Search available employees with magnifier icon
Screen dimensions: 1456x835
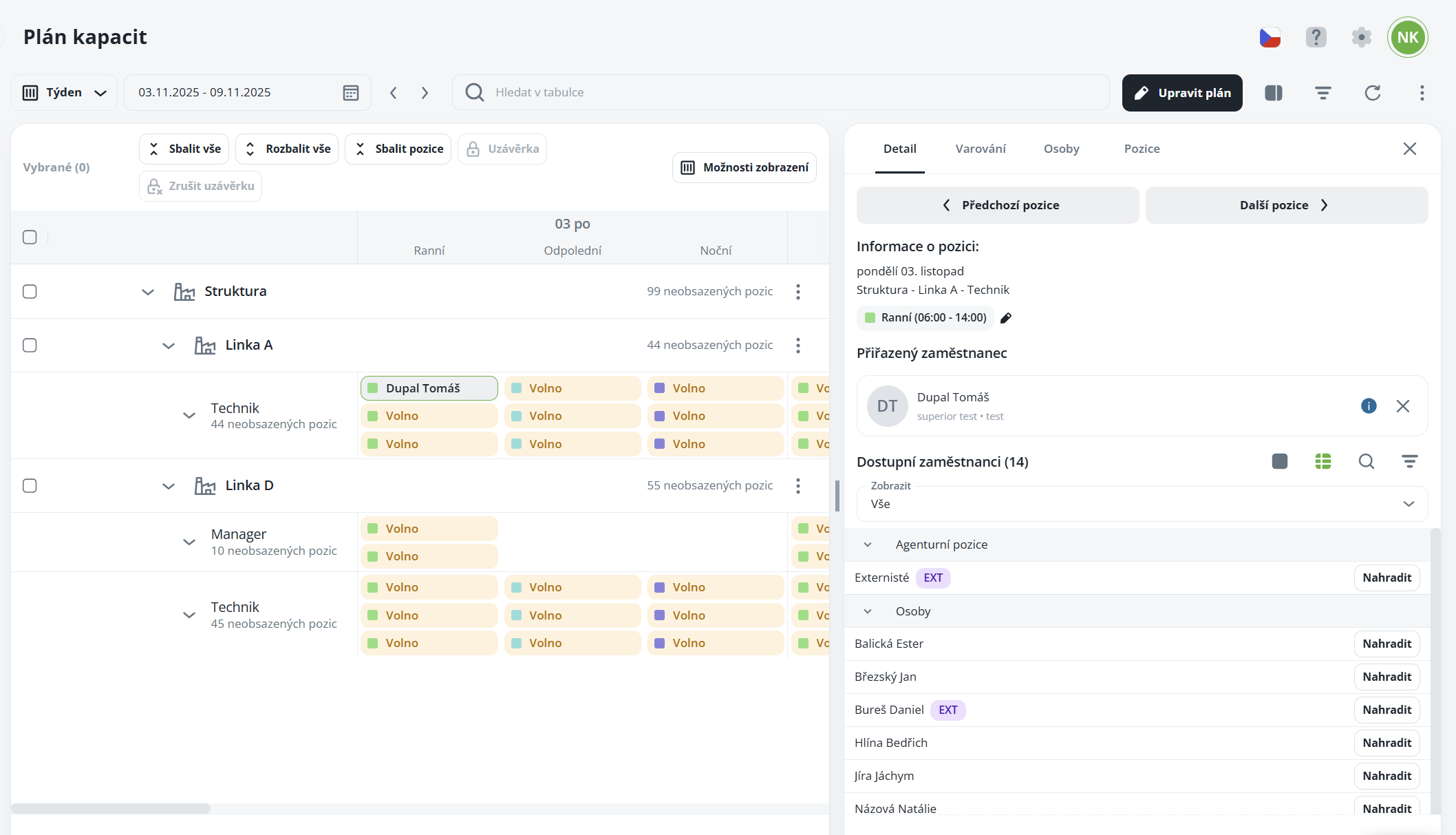(x=1366, y=461)
